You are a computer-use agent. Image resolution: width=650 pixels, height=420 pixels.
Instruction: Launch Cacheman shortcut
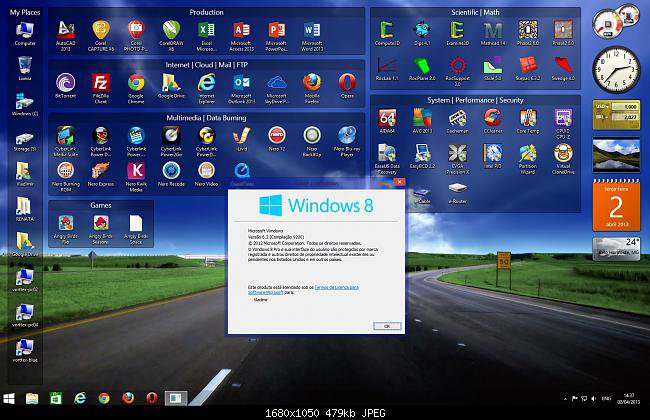pos(458,121)
